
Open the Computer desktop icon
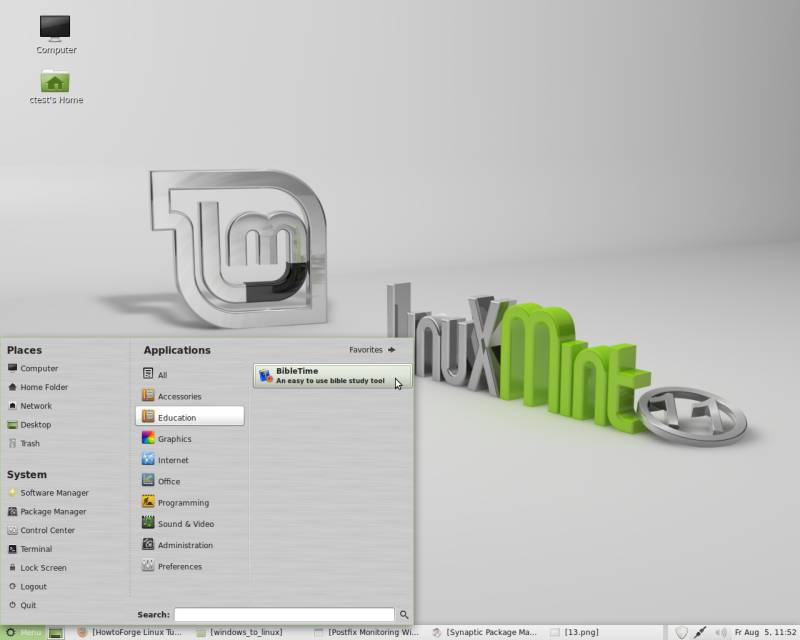pyautogui.click(x=56, y=34)
